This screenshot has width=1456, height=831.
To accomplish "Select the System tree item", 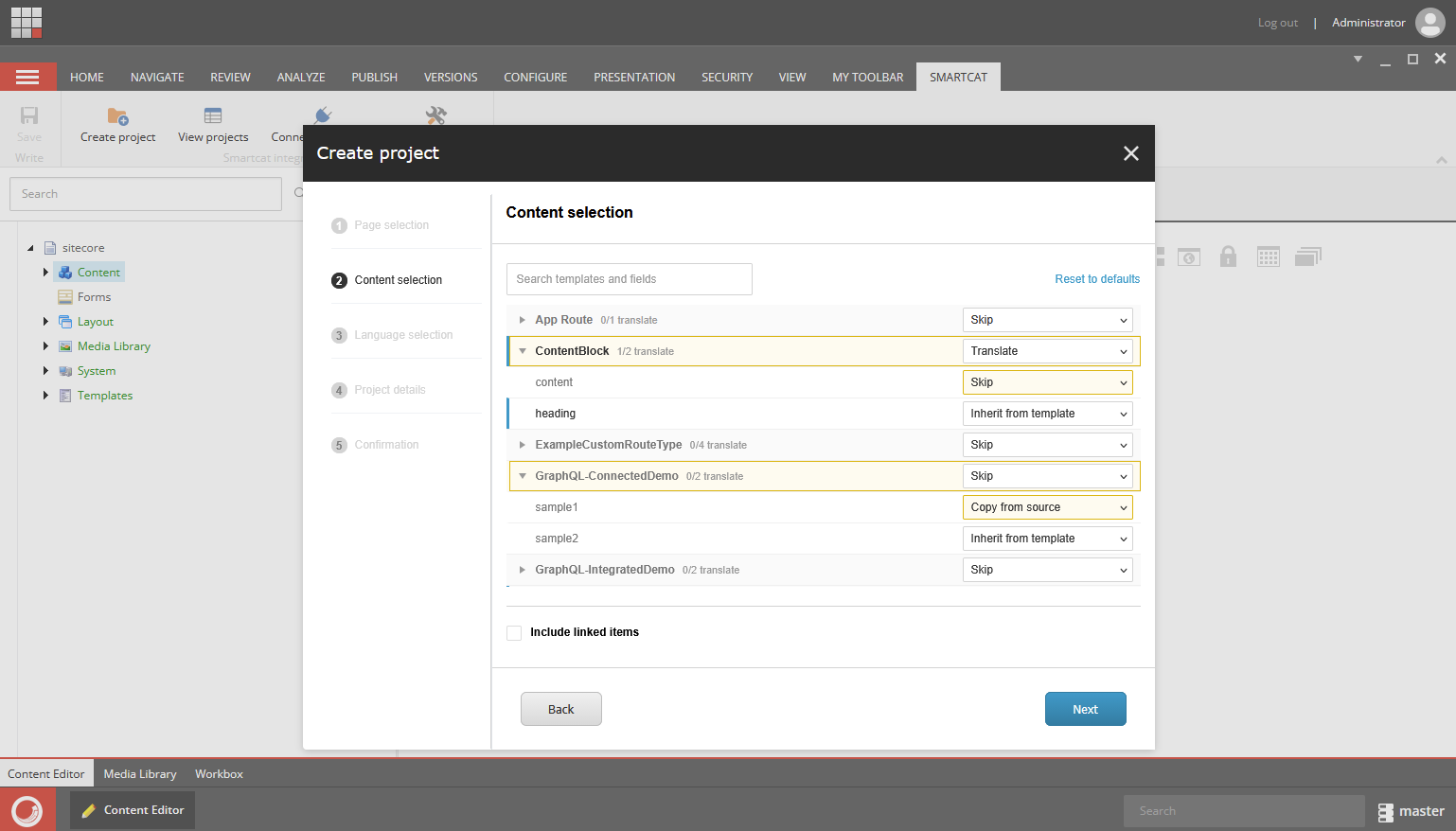I will coord(97,371).
